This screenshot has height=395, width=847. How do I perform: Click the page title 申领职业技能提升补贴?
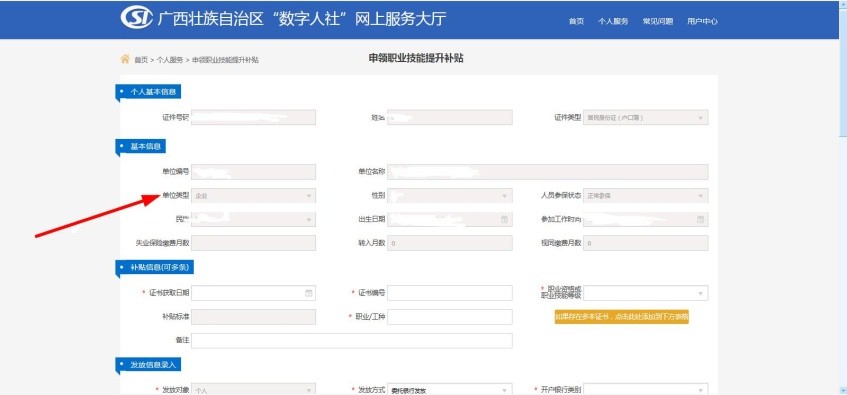click(x=416, y=58)
